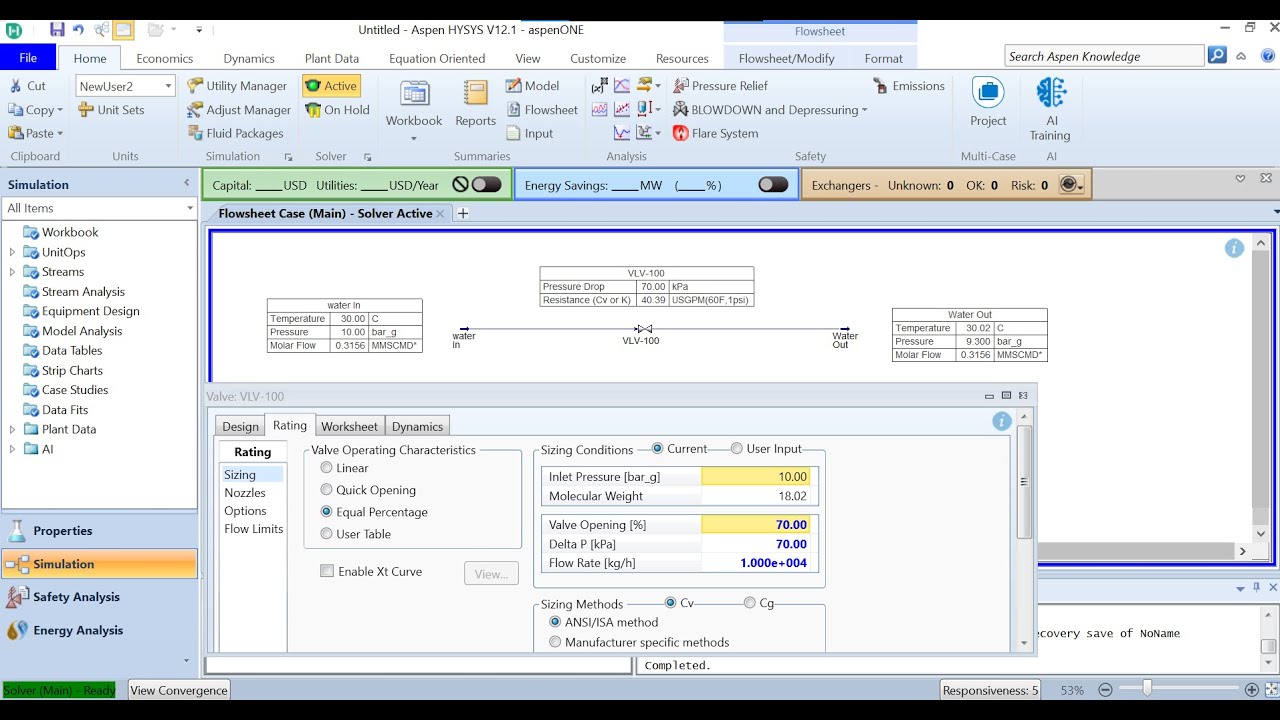Expand the Streams tree node
The image size is (1280, 720).
click(12, 272)
